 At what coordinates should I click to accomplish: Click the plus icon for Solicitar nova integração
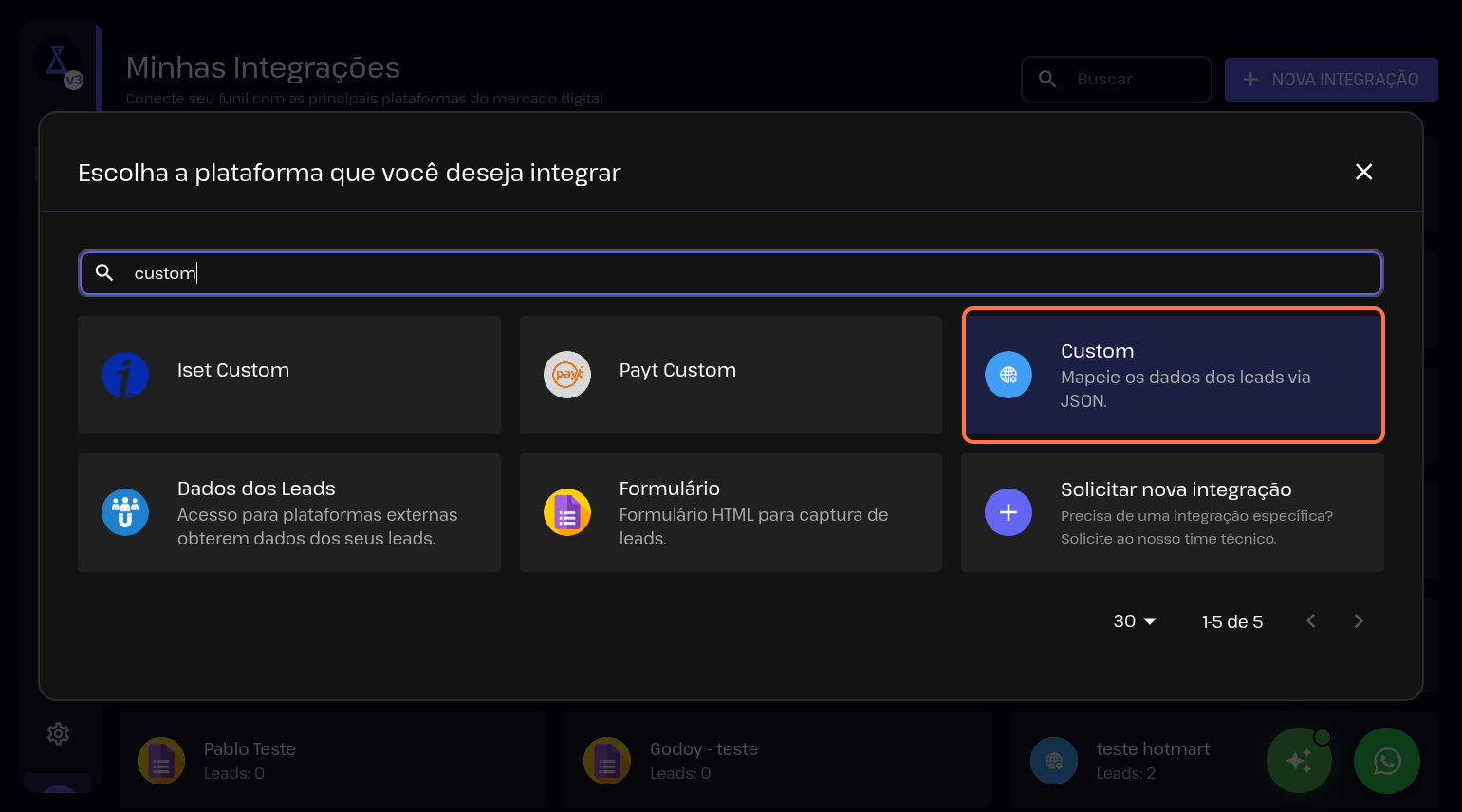pos(1009,512)
